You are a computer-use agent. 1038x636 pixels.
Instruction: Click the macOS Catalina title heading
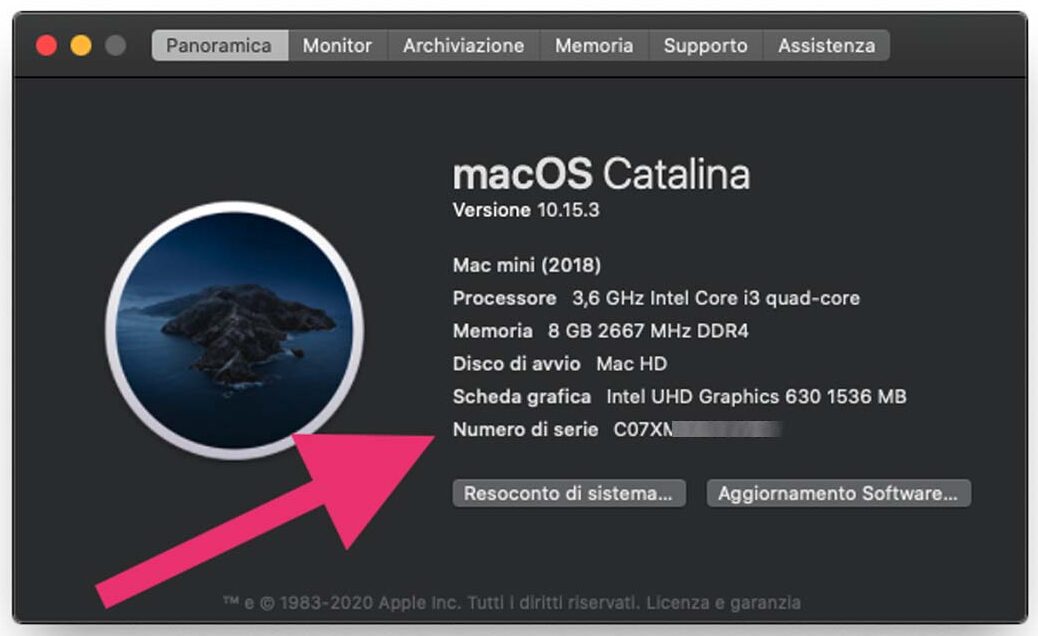[x=601, y=175]
